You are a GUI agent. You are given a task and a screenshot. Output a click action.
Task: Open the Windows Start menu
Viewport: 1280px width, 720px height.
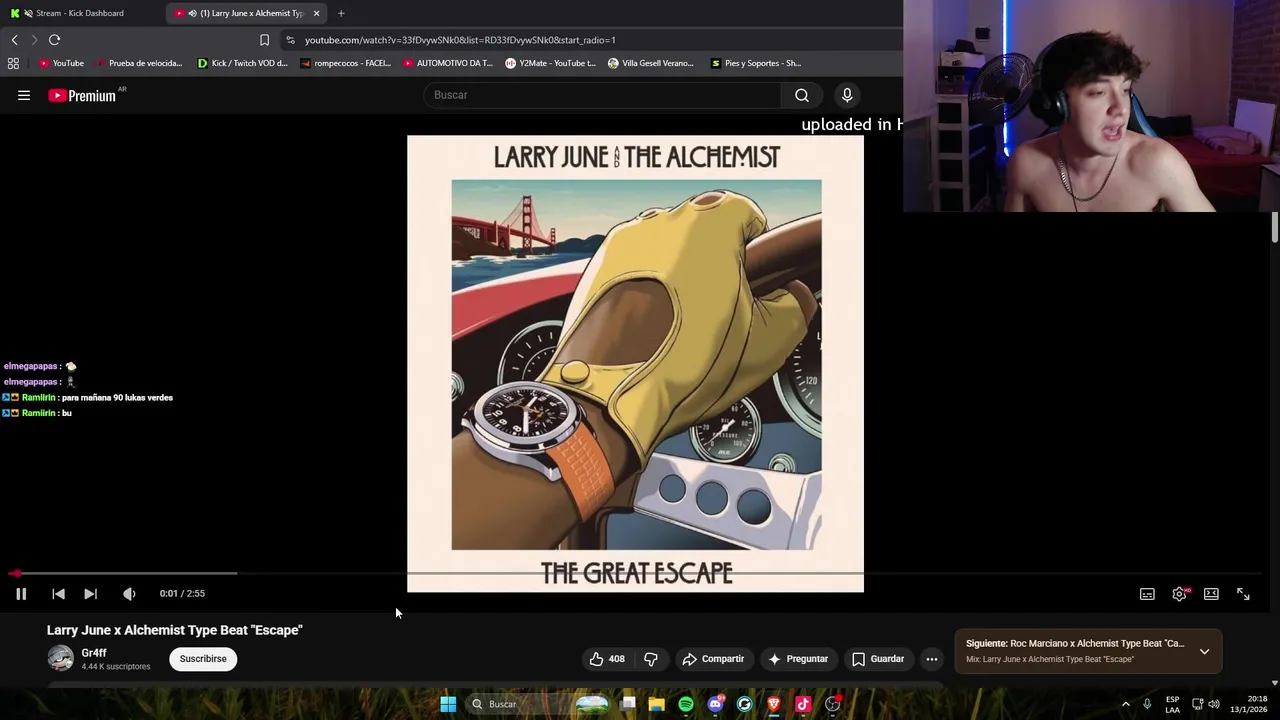tap(448, 704)
